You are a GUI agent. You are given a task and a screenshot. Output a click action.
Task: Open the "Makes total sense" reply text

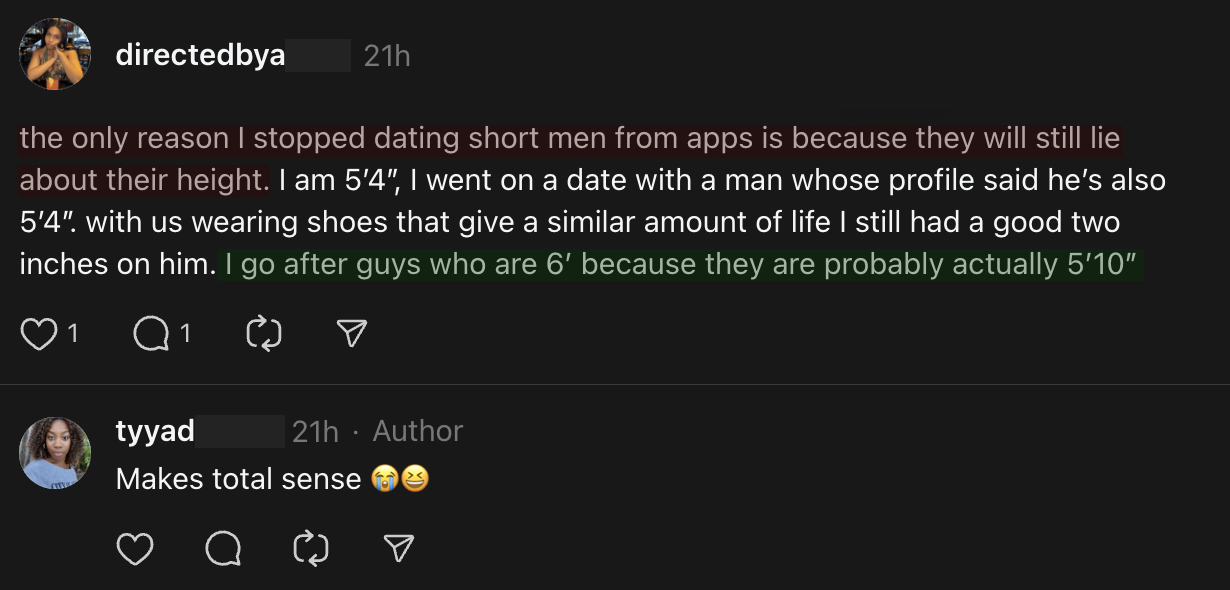pos(238,479)
